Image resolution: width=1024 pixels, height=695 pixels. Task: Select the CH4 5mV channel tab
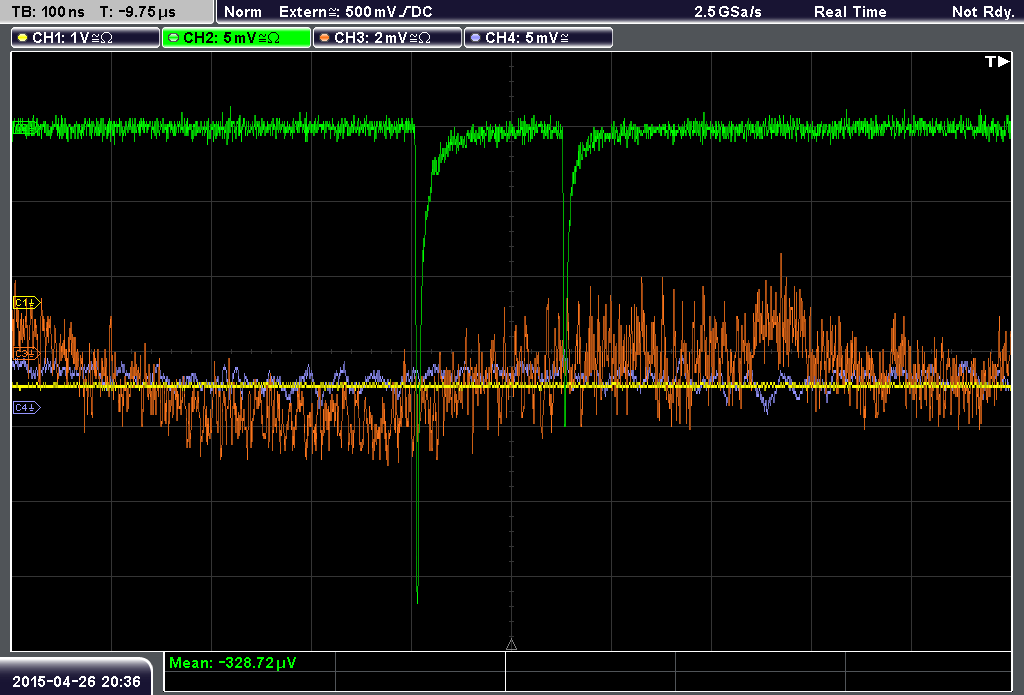pos(538,38)
